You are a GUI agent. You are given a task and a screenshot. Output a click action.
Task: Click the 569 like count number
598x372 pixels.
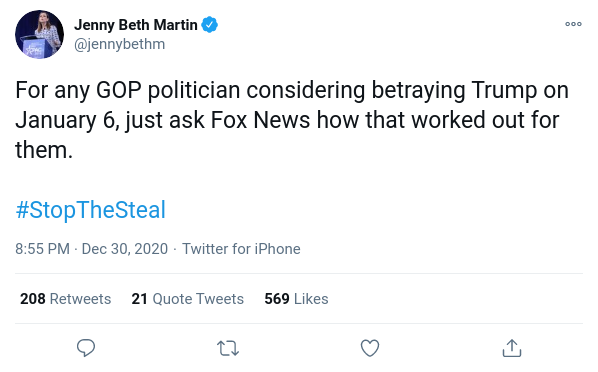(277, 299)
